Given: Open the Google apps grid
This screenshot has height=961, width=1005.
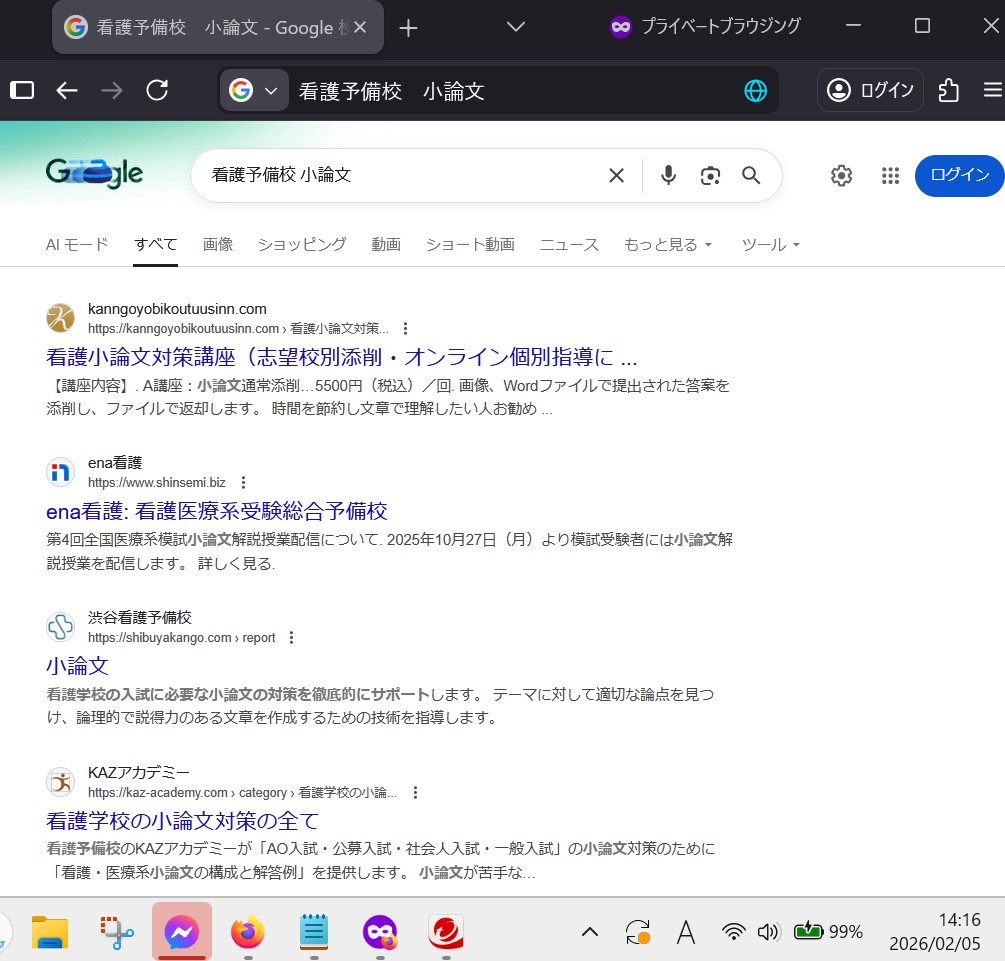Looking at the screenshot, I should [890, 176].
